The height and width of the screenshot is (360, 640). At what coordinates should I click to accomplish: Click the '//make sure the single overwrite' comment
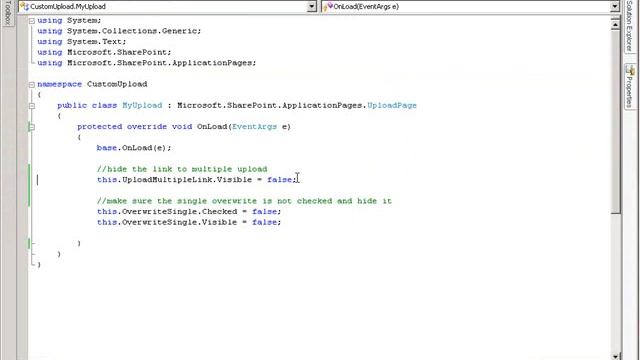pos(244,201)
